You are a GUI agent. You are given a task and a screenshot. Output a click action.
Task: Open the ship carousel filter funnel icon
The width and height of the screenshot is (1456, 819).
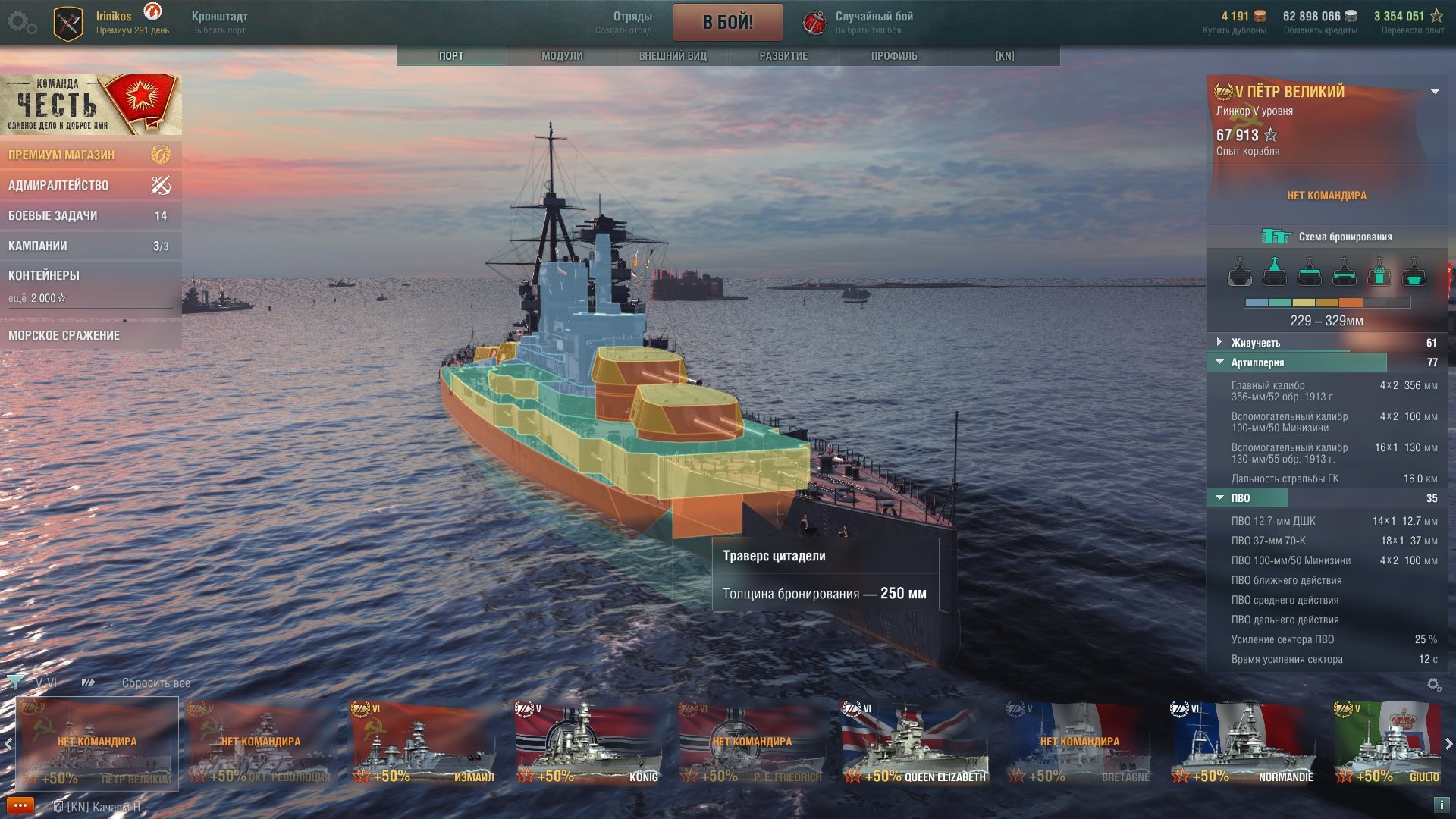[14, 682]
